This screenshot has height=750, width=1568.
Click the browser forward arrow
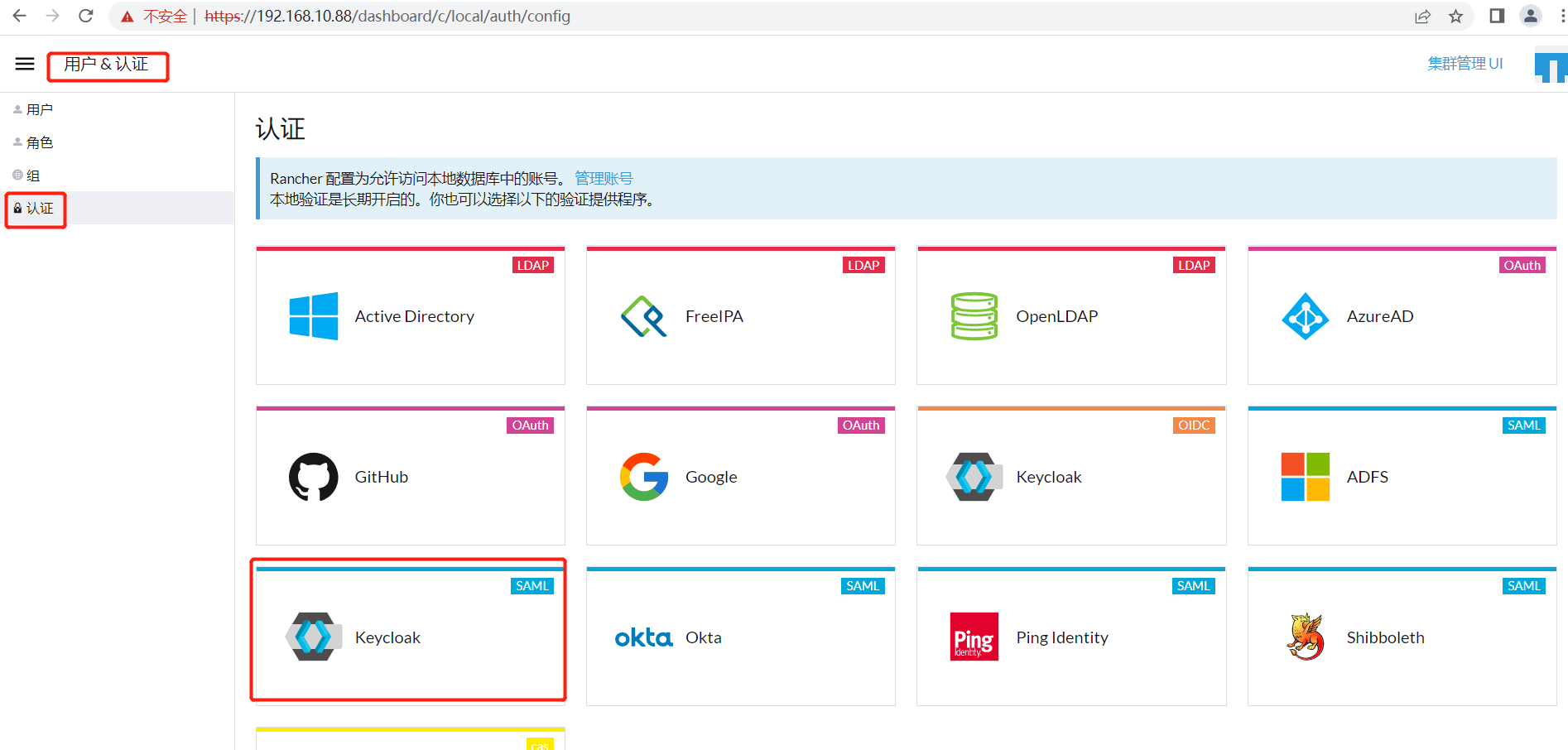52,16
